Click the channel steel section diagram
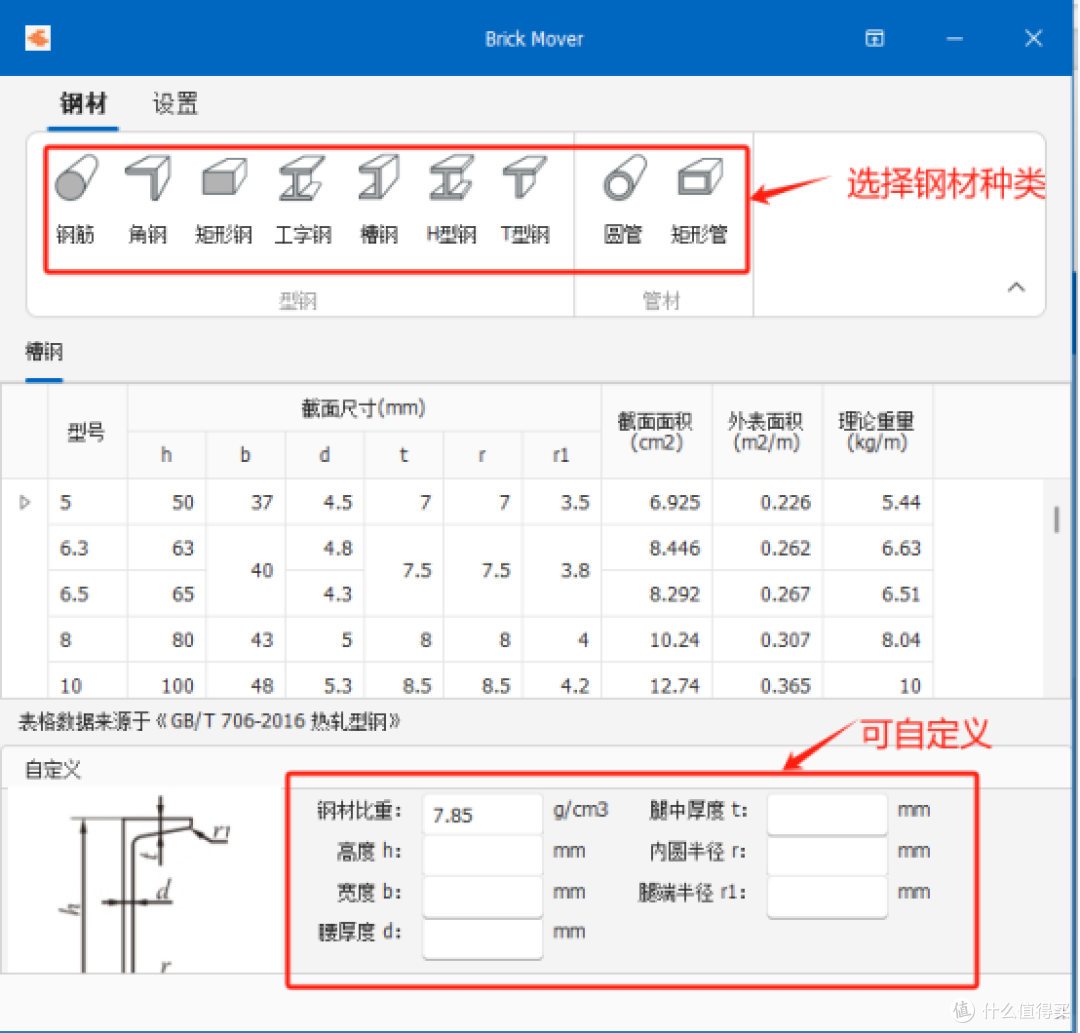Screen dimensions: 1080x1033 click(x=145, y=885)
